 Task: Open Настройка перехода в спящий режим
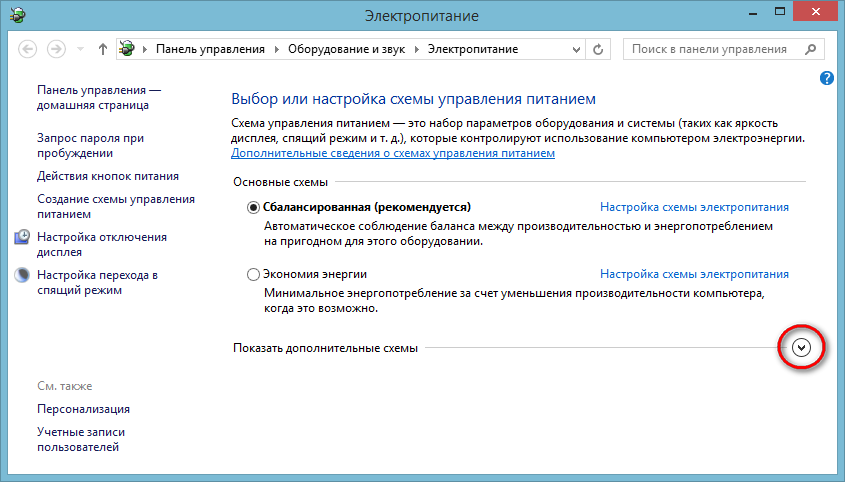(x=98, y=283)
